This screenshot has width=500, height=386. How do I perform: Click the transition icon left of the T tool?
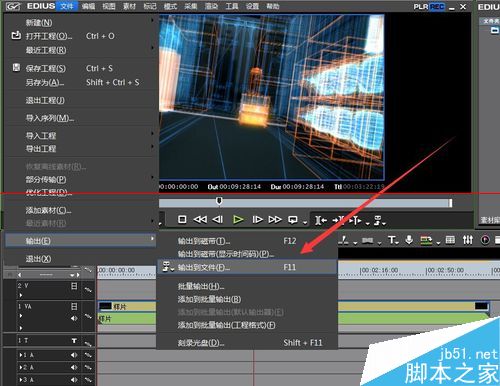(x=368, y=240)
